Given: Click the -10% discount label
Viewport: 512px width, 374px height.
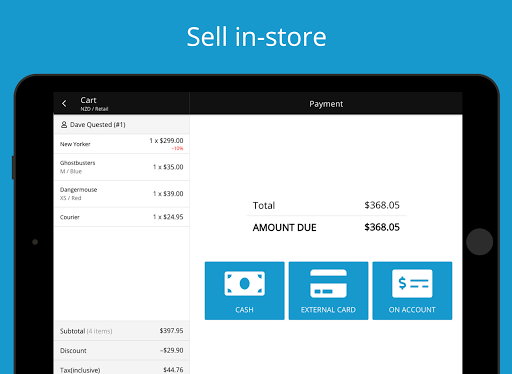Looking at the screenshot, I should [x=177, y=148].
